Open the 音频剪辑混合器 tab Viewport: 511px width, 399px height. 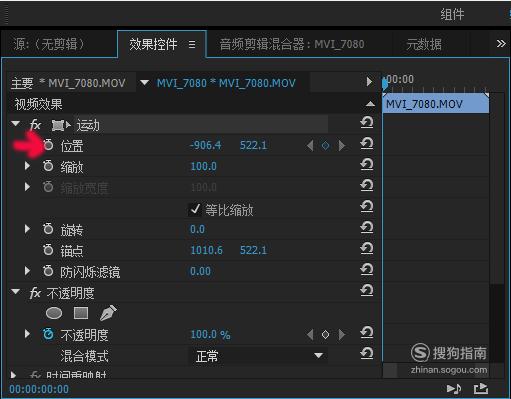tap(292, 44)
